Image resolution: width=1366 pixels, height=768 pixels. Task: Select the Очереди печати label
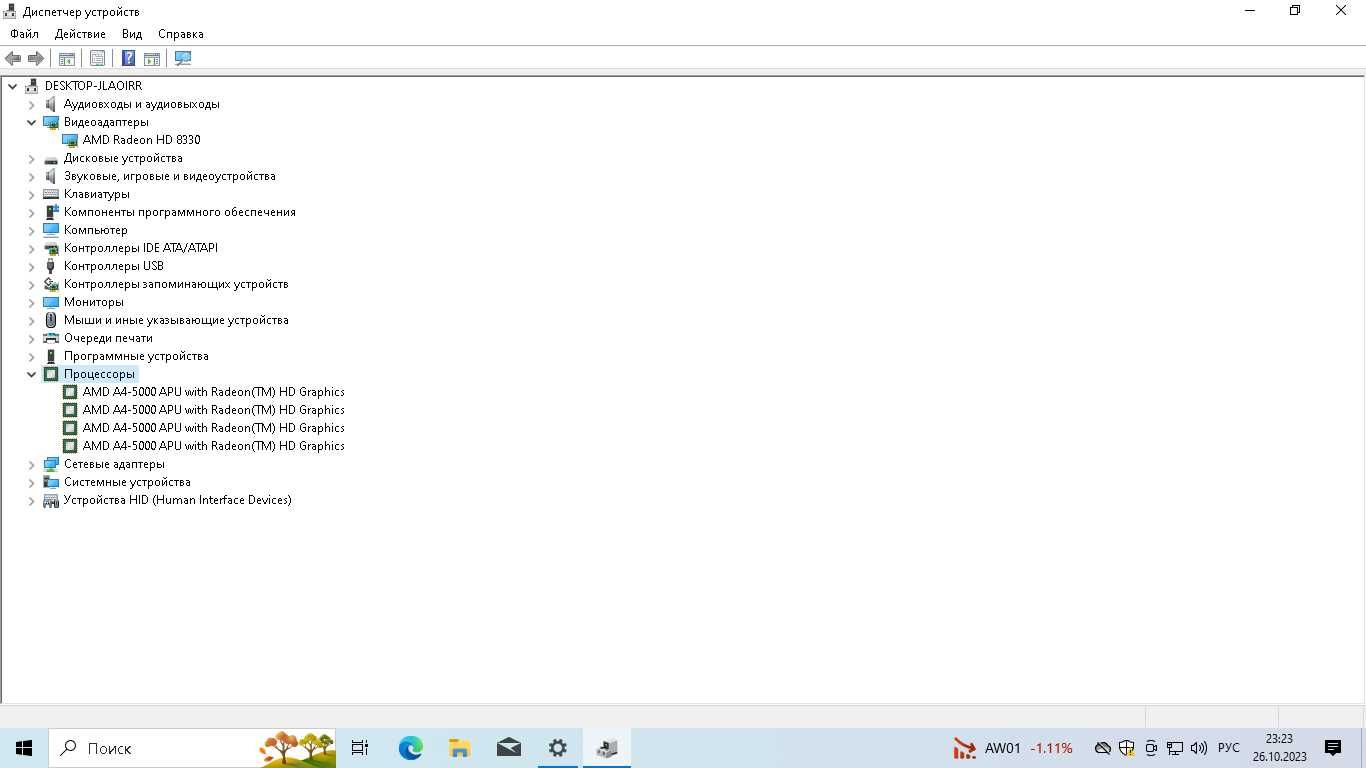point(108,338)
